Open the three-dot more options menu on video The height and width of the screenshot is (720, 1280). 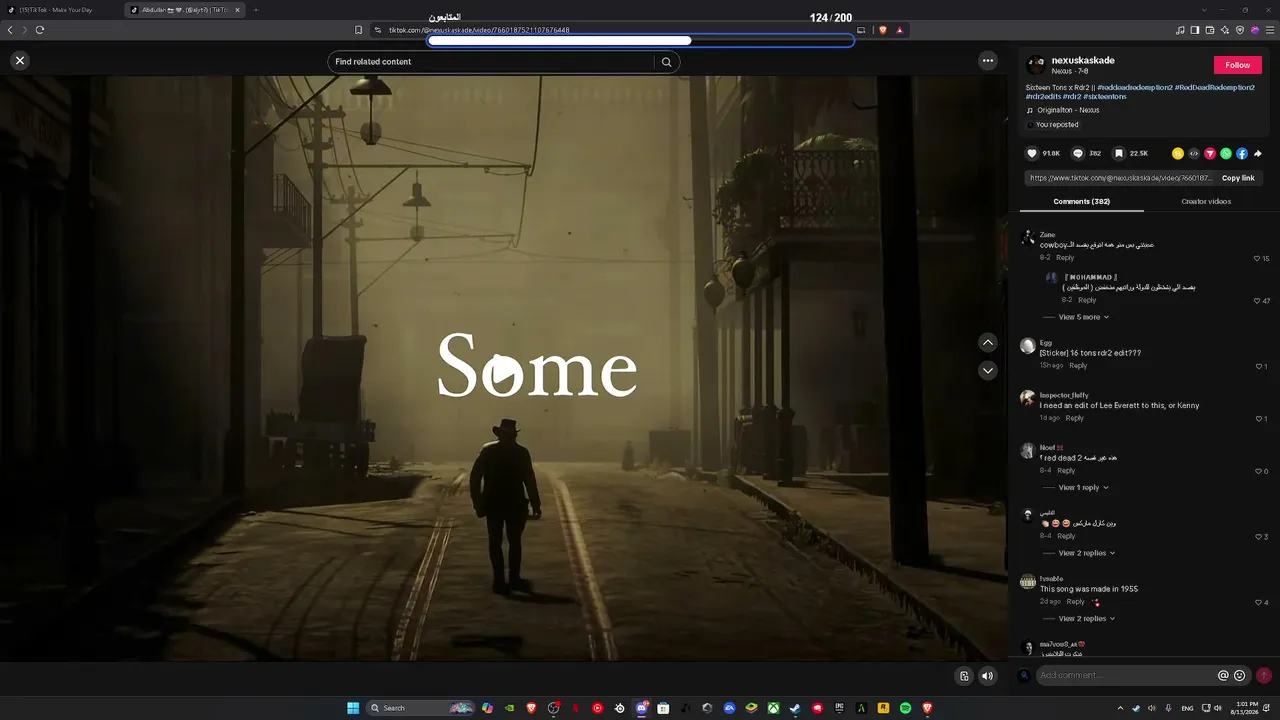tap(988, 61)
